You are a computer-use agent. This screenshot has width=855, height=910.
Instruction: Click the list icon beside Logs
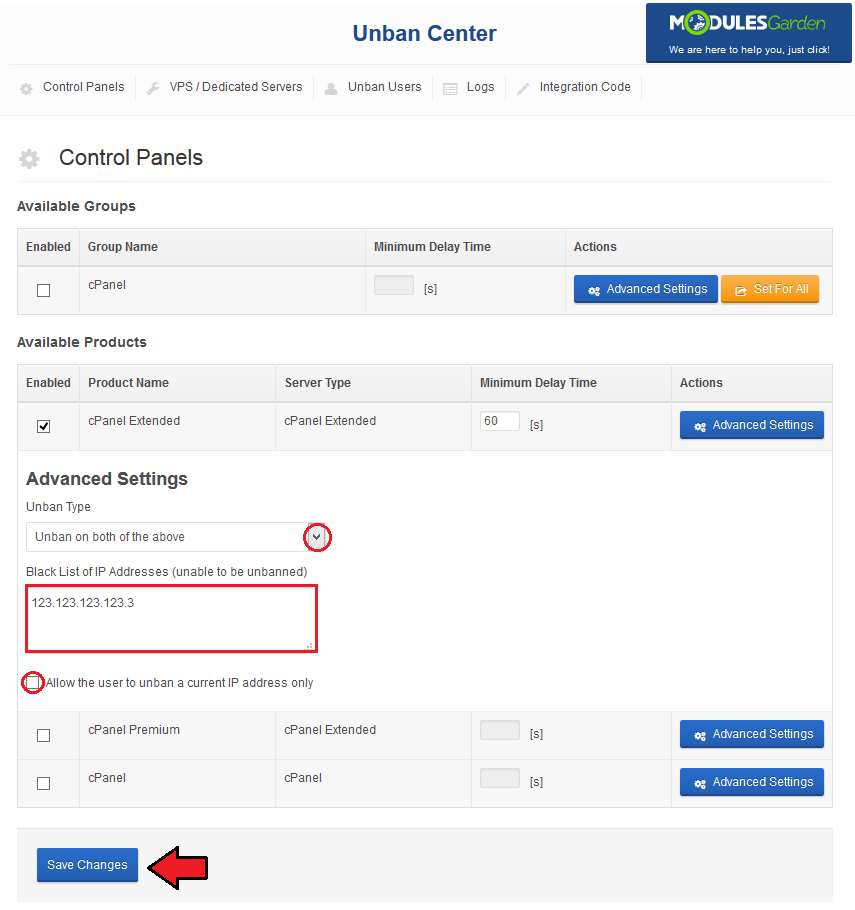[450, 89]
